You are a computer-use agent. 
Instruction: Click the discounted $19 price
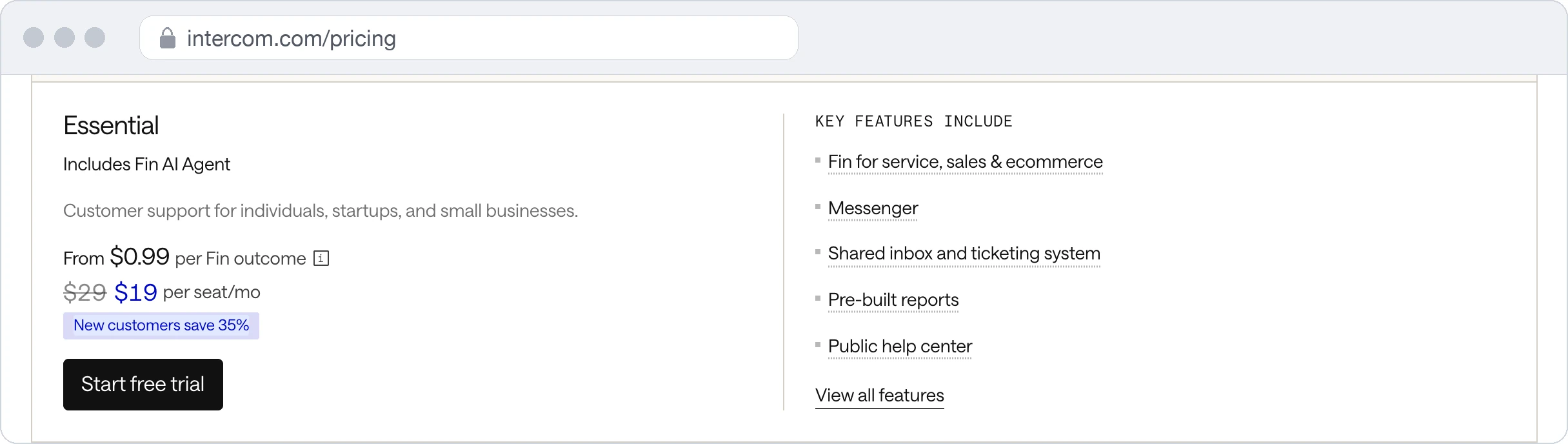[135, 292]
